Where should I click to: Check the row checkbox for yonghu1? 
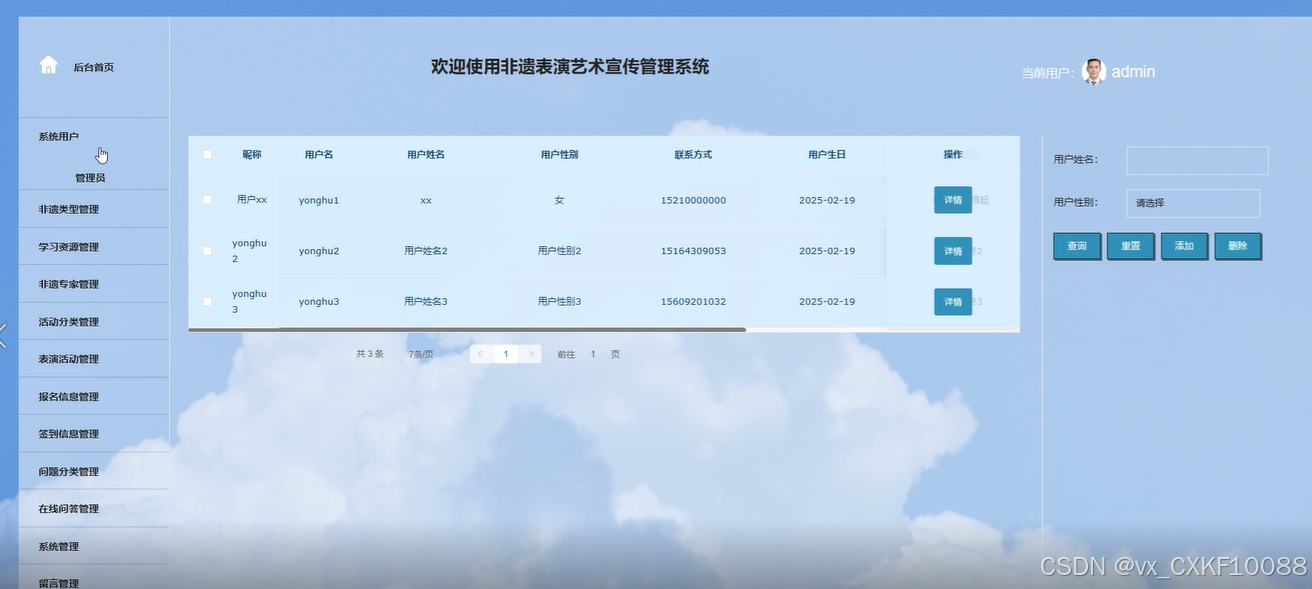207,200
